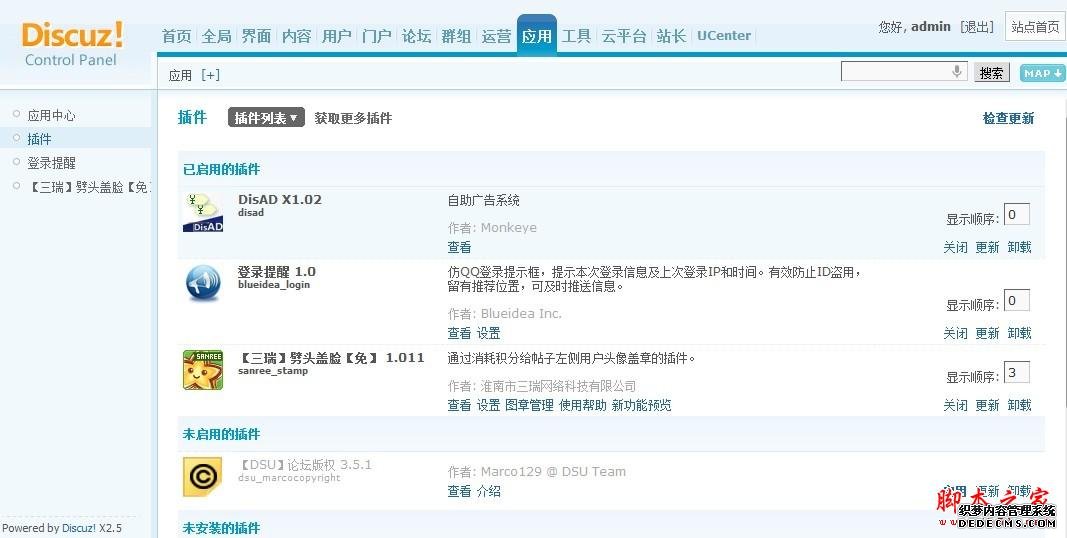Viewport: 1067px width, 538px height.
Task: Open the 运营 top menu
Action: (x=496, y=36)
